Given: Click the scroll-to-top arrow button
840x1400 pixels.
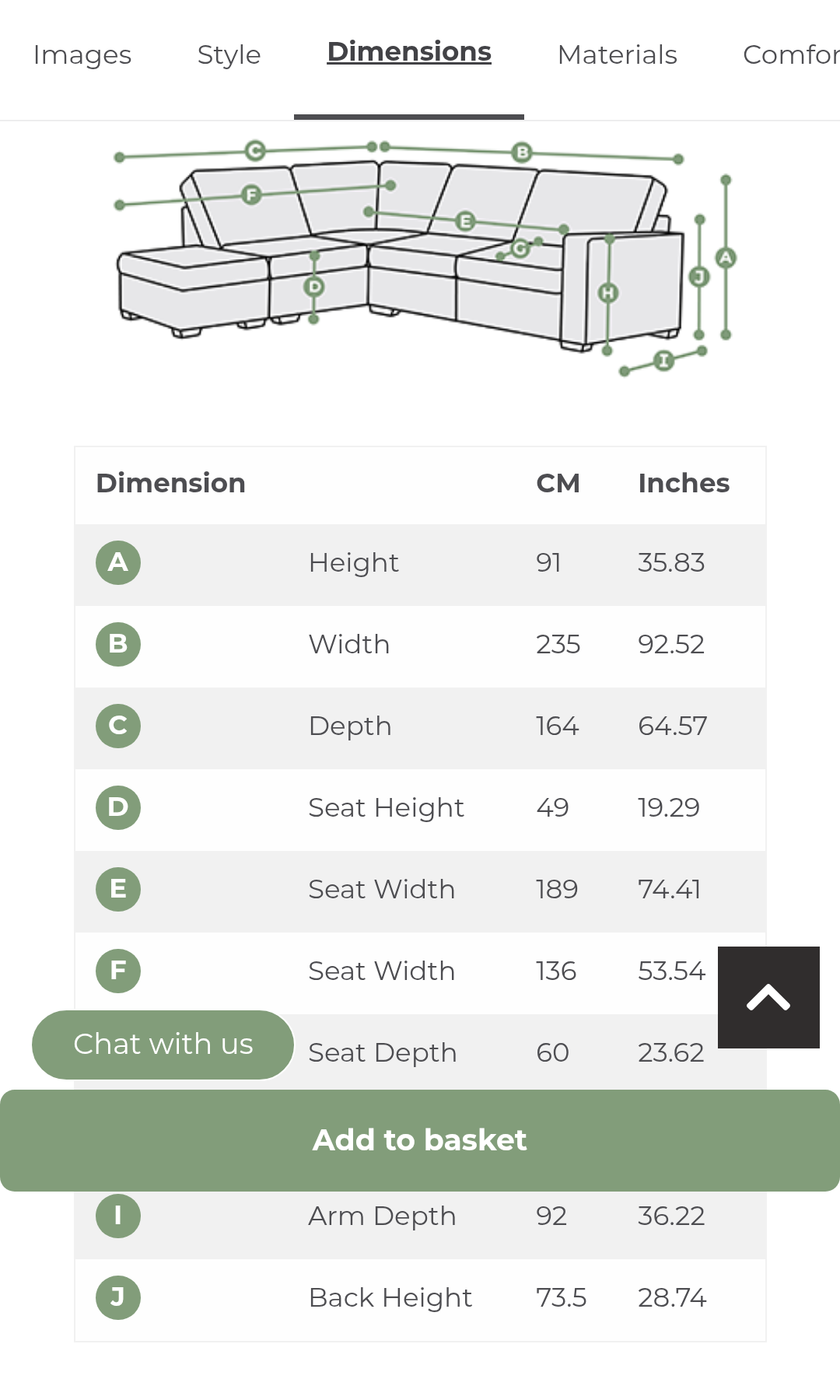Looking at the screenshot, I should point(768,997).
